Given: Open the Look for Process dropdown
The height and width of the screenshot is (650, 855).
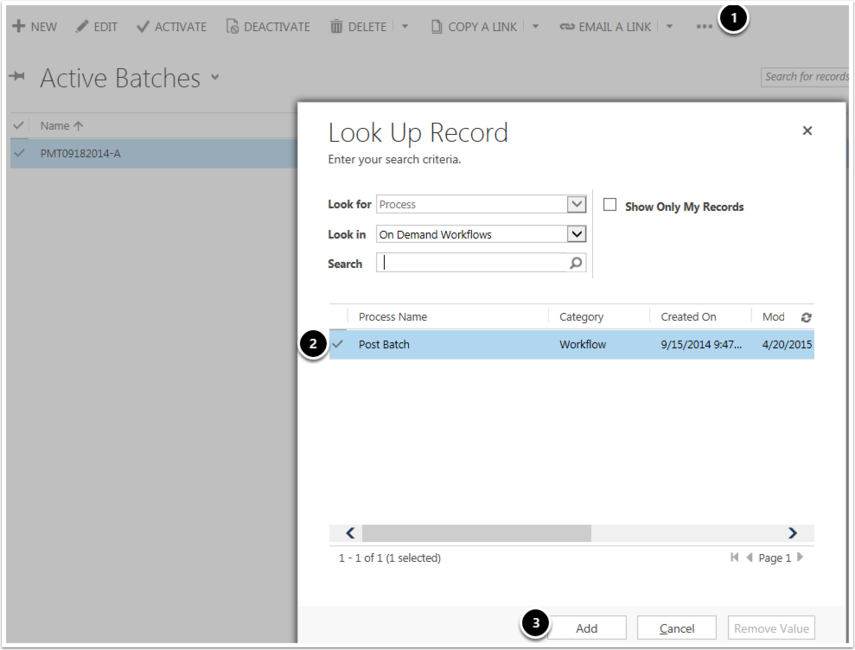Looking at the screenshot, I should (x=576, y=204).
